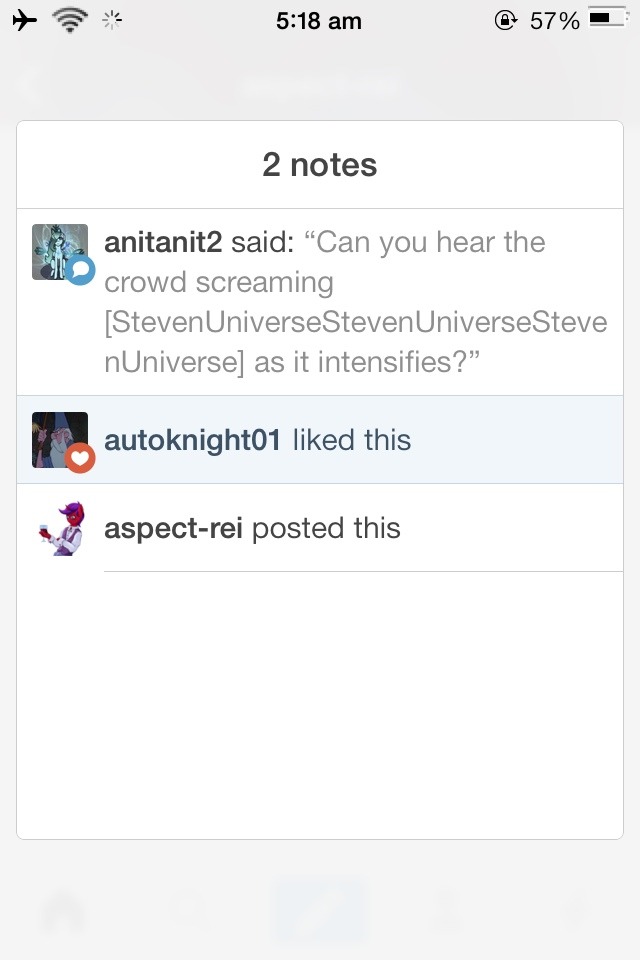Tap the Wi-Fi signal icon
Viewport: 640px width, 960px height.
pos(70,20)
